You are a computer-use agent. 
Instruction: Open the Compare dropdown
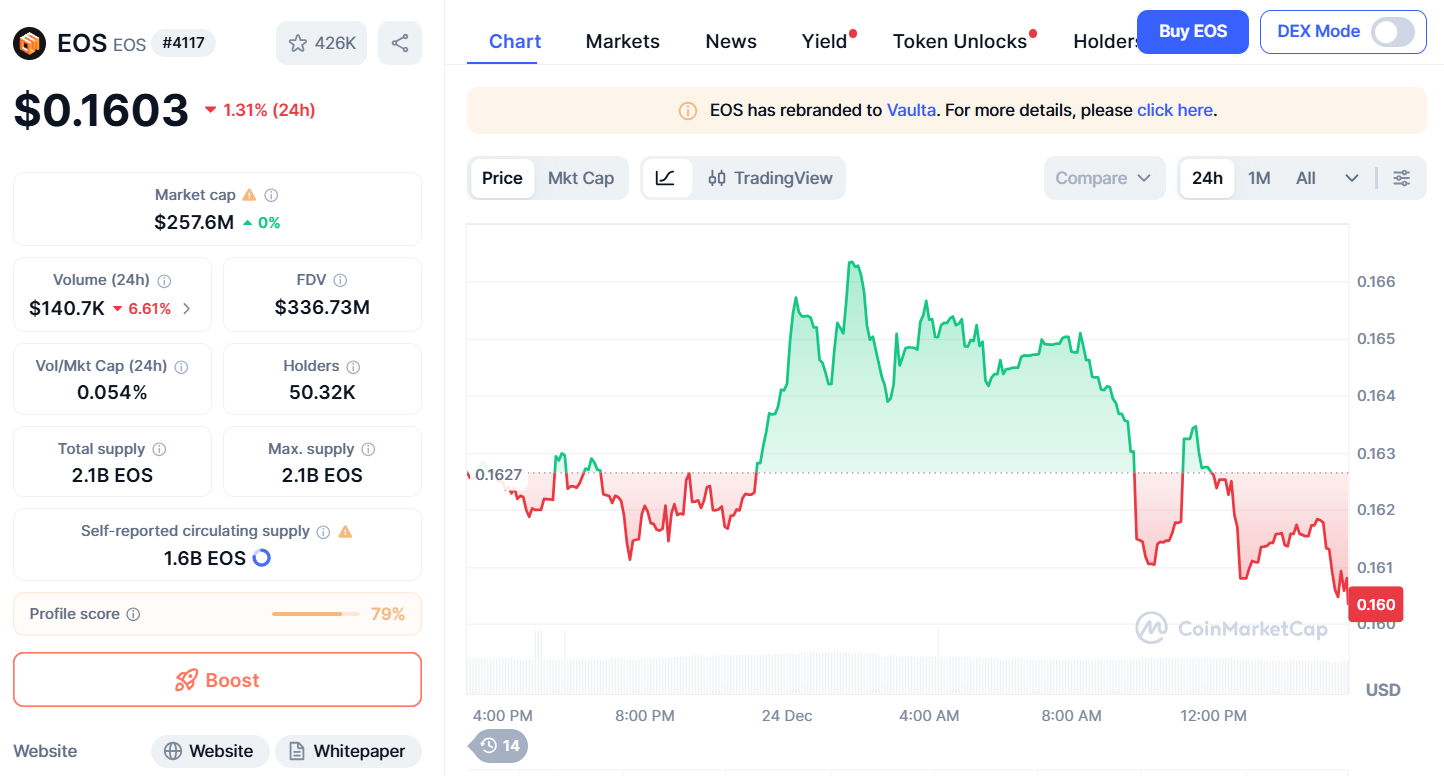[1104, 177]
